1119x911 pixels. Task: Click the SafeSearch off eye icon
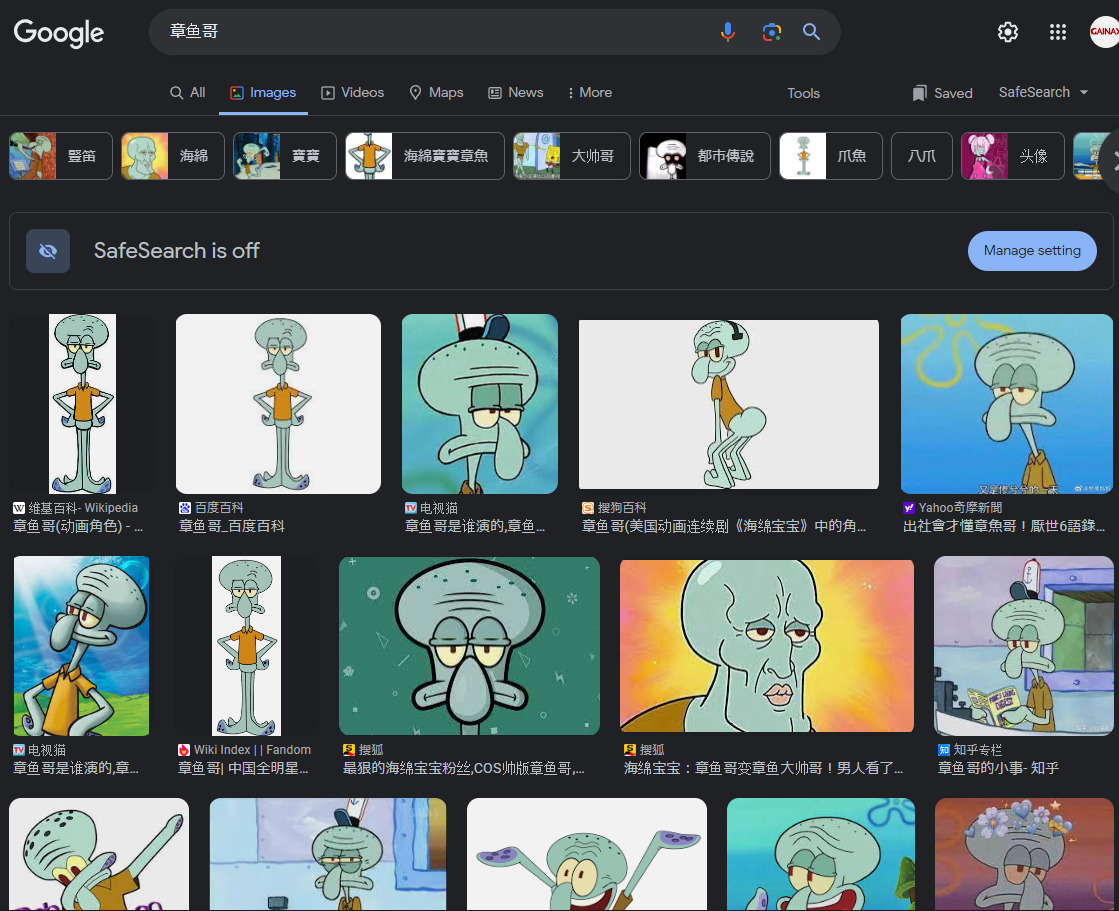pyautogui.click(x=48, y=251)
